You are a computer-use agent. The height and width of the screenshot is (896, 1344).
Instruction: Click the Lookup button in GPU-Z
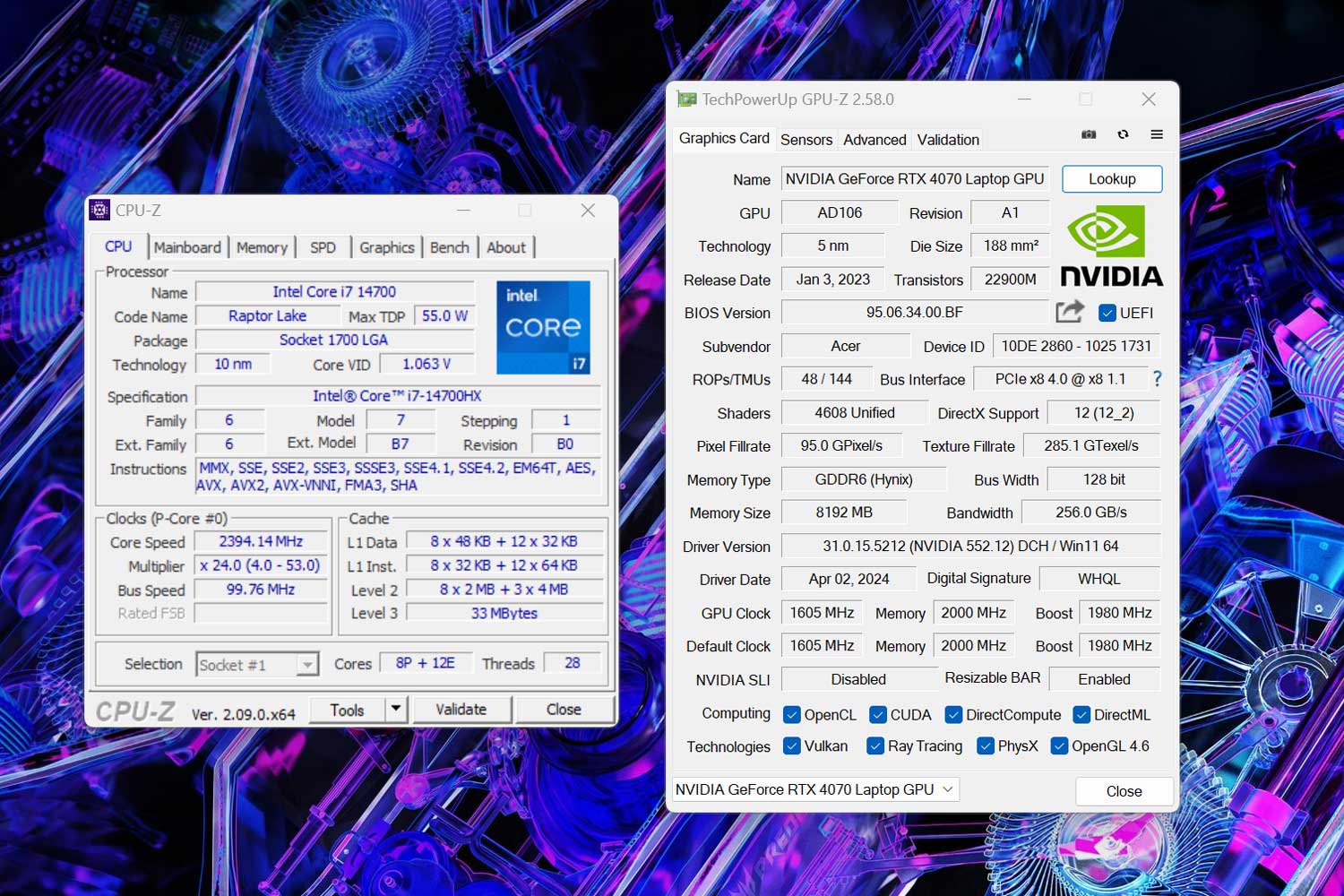(1112, 179)
